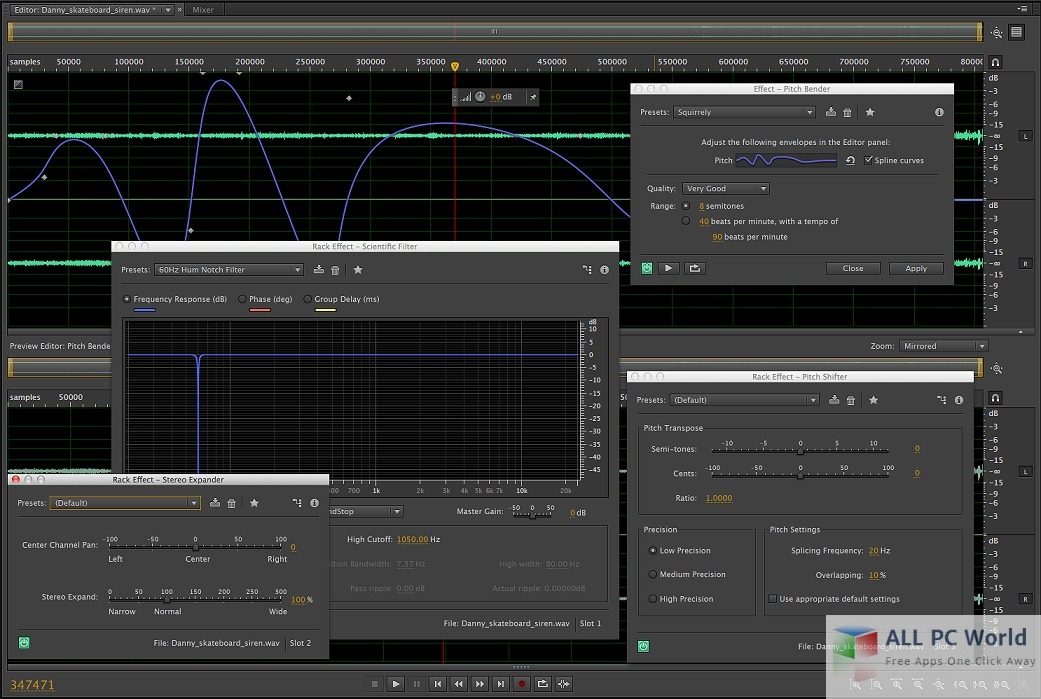This screenshot has width=1041, height=699.
Task: Channel map icon in Scientific Filter window
Action: click(x=587, y=270)
